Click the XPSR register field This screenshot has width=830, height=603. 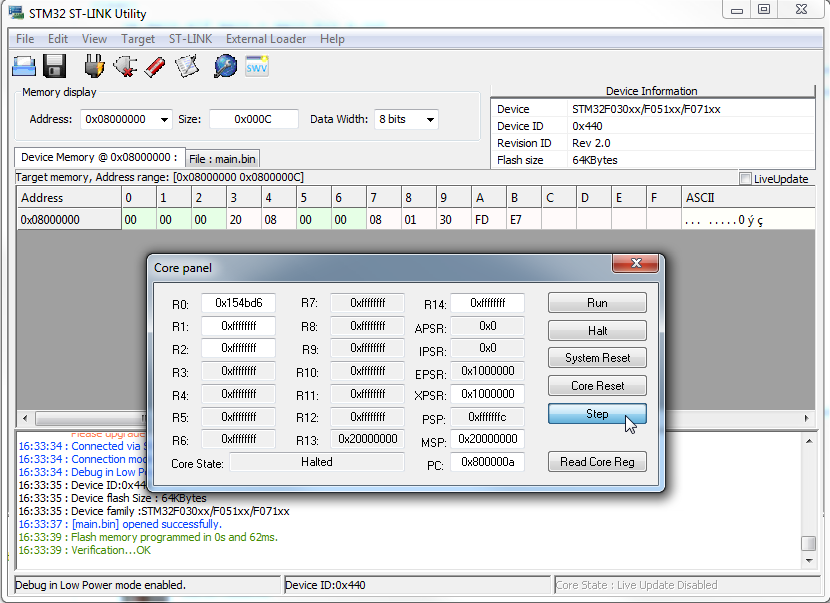[488, 394]
